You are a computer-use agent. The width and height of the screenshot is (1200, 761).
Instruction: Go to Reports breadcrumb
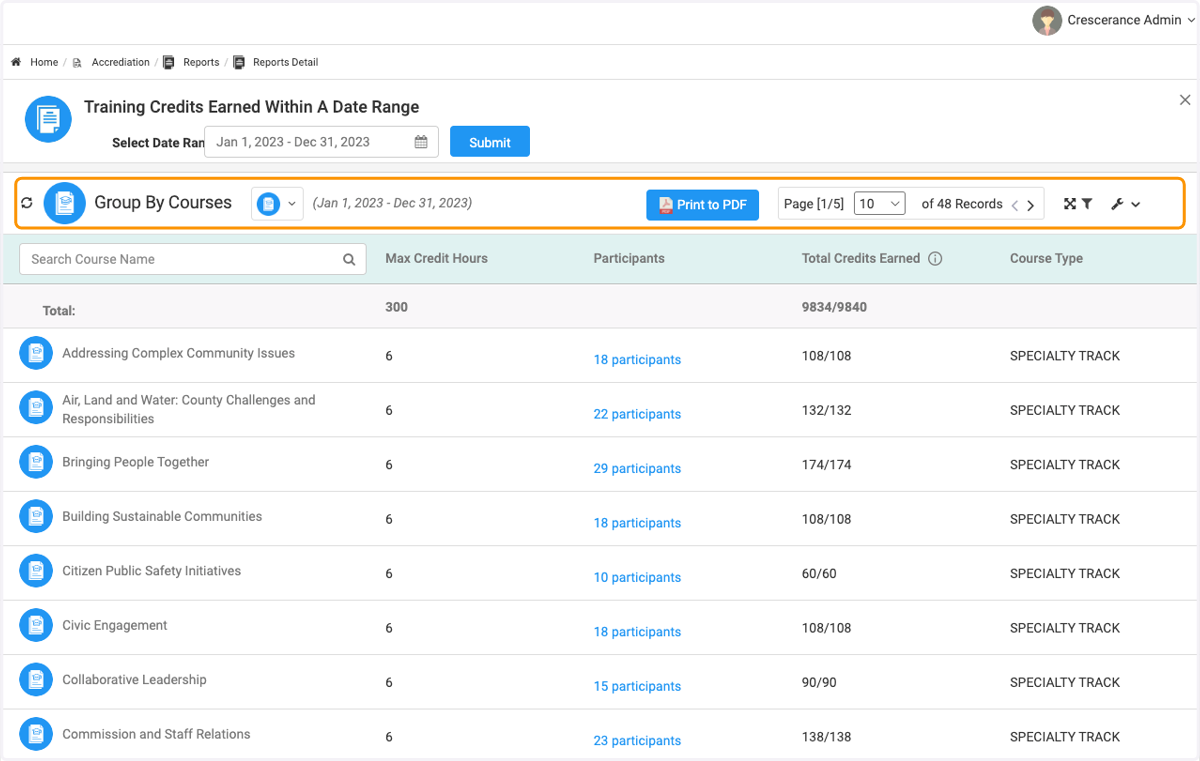tap(201, 62)
